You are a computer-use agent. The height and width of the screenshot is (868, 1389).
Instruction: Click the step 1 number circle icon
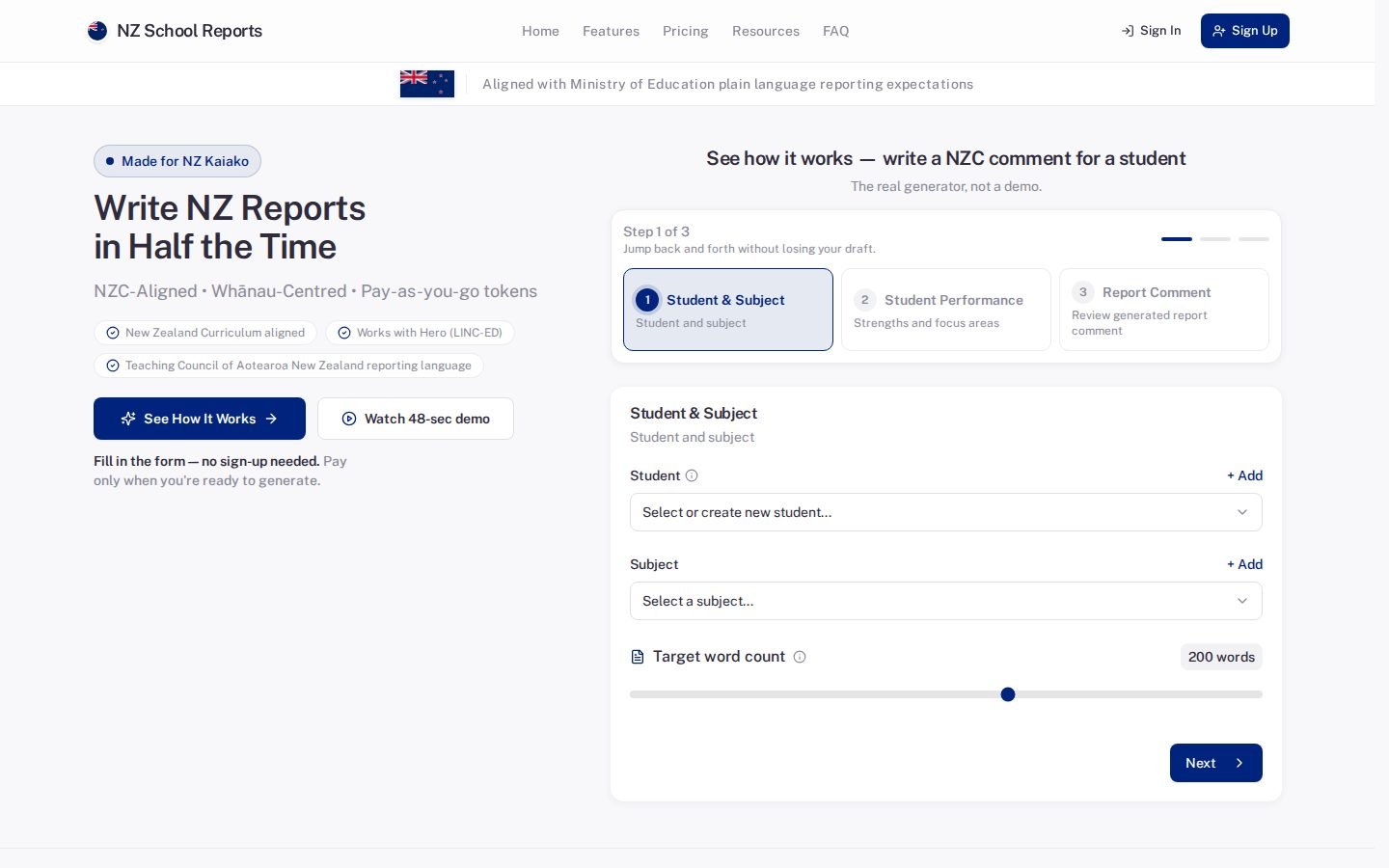[x=647, y=300]
